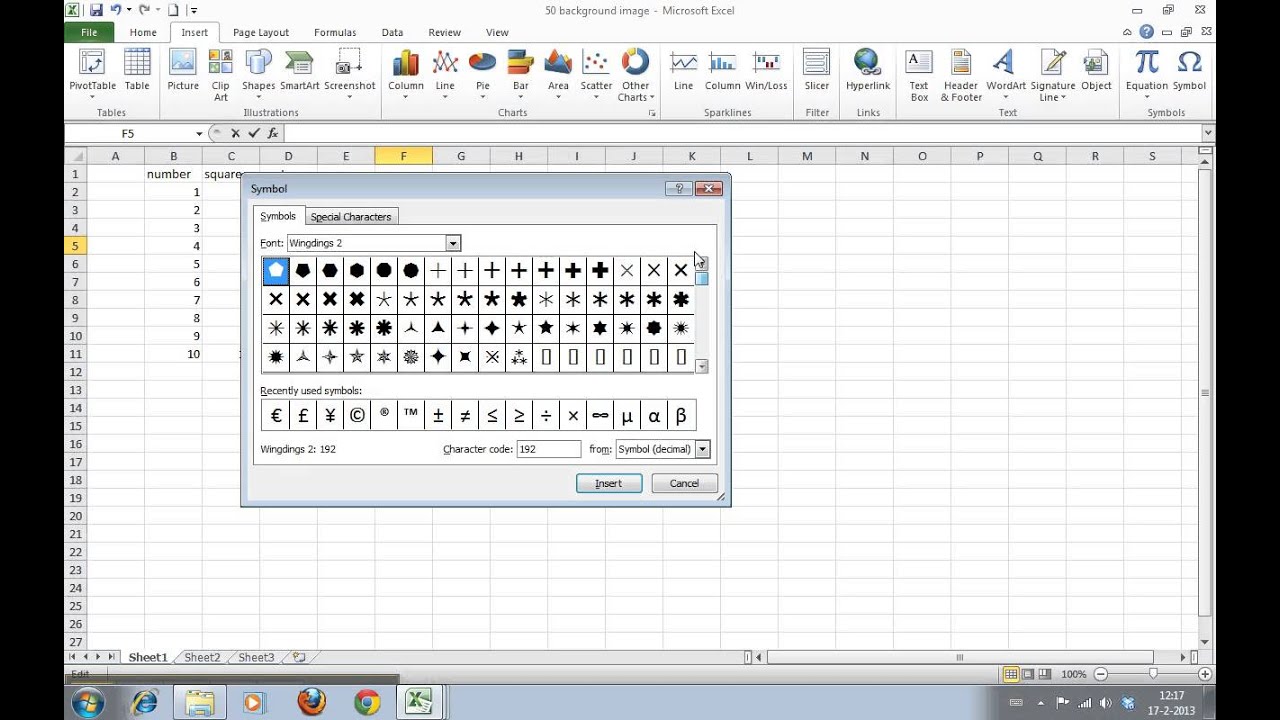Open Clip Art from the ribbon
The width and height of the screenshot is (1280, 720).
click(220, 75)
